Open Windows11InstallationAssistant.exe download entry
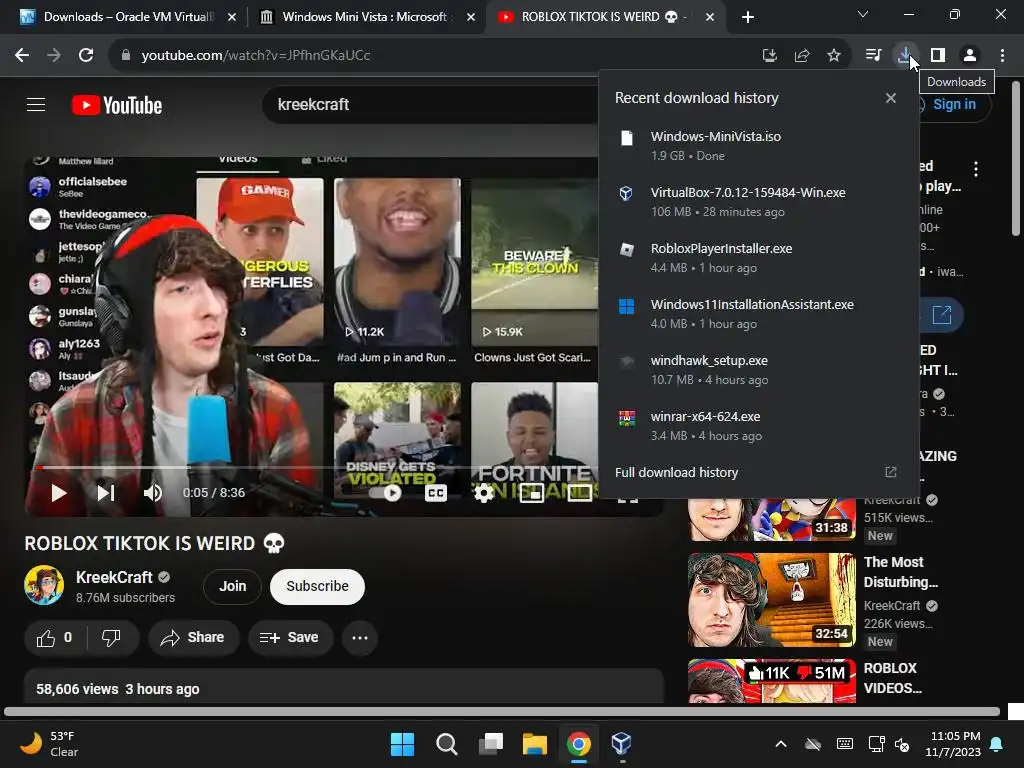 pyautogui.click(x=759, y=314)
